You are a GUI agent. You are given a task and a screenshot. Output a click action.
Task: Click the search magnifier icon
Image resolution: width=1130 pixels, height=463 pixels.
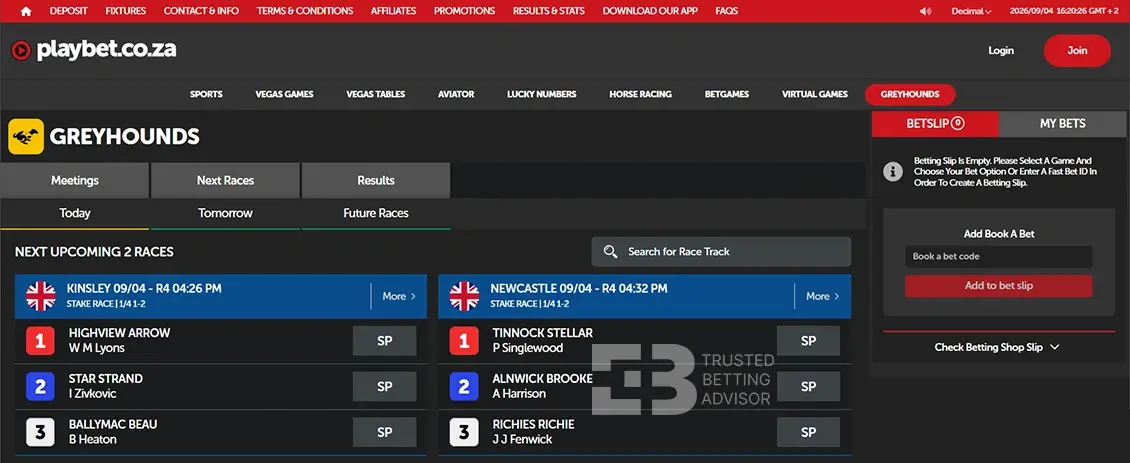pos(610,252)
